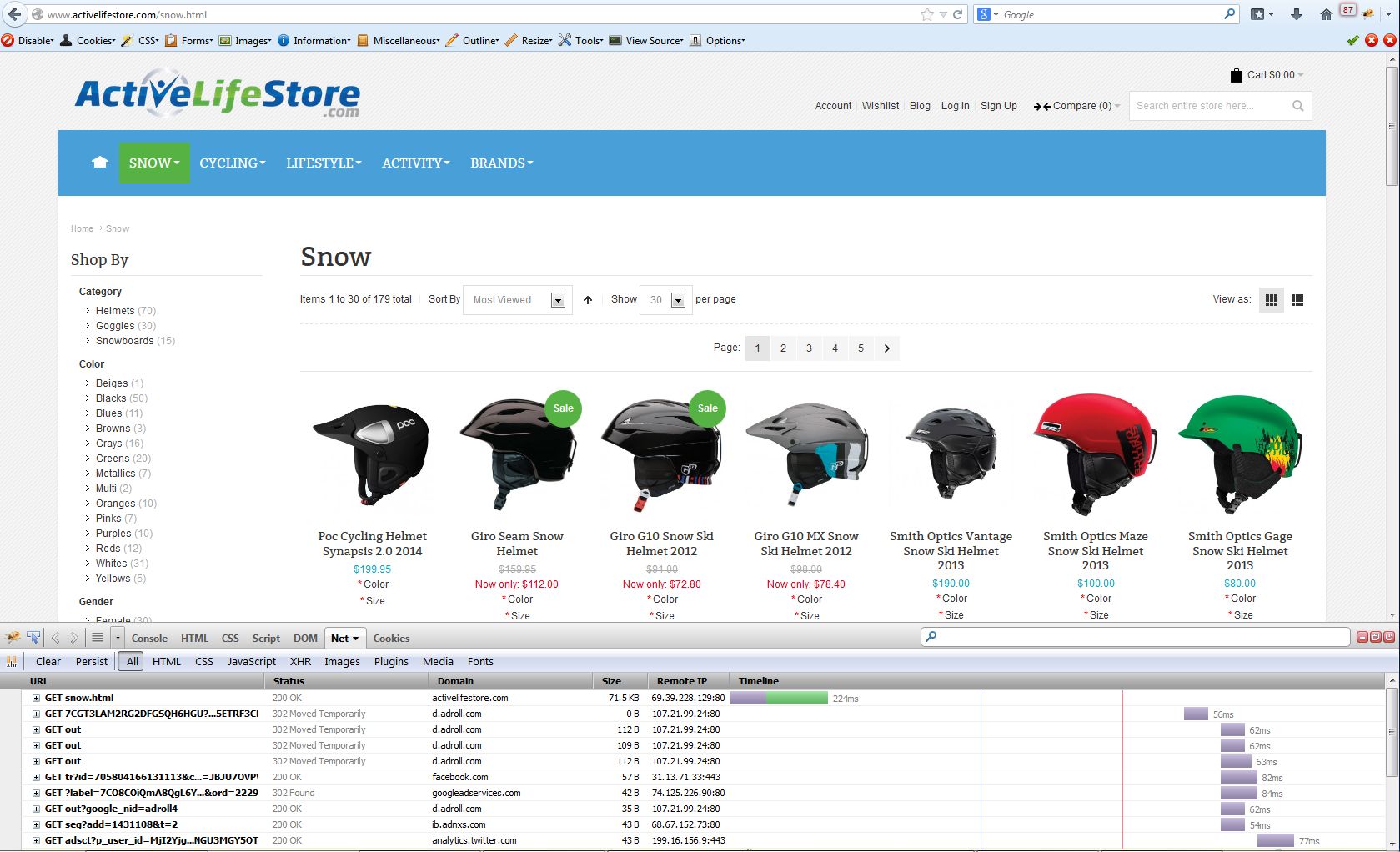Open the Show 30 per page dropdown
Screen dimensions: 1400x852
pyautogui.click(x=665, y=300)
